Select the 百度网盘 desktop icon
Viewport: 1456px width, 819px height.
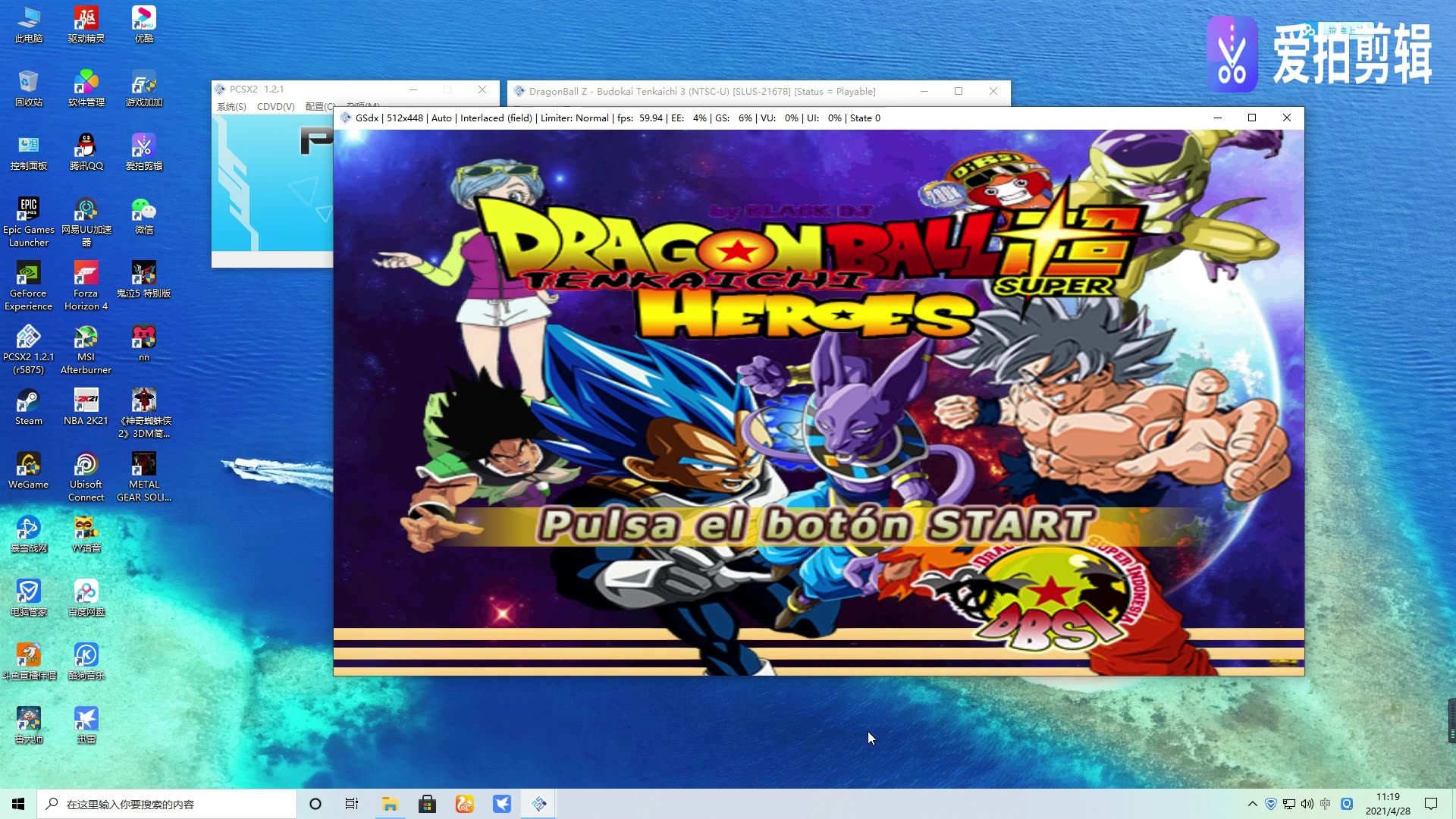(x=86, y=598)
